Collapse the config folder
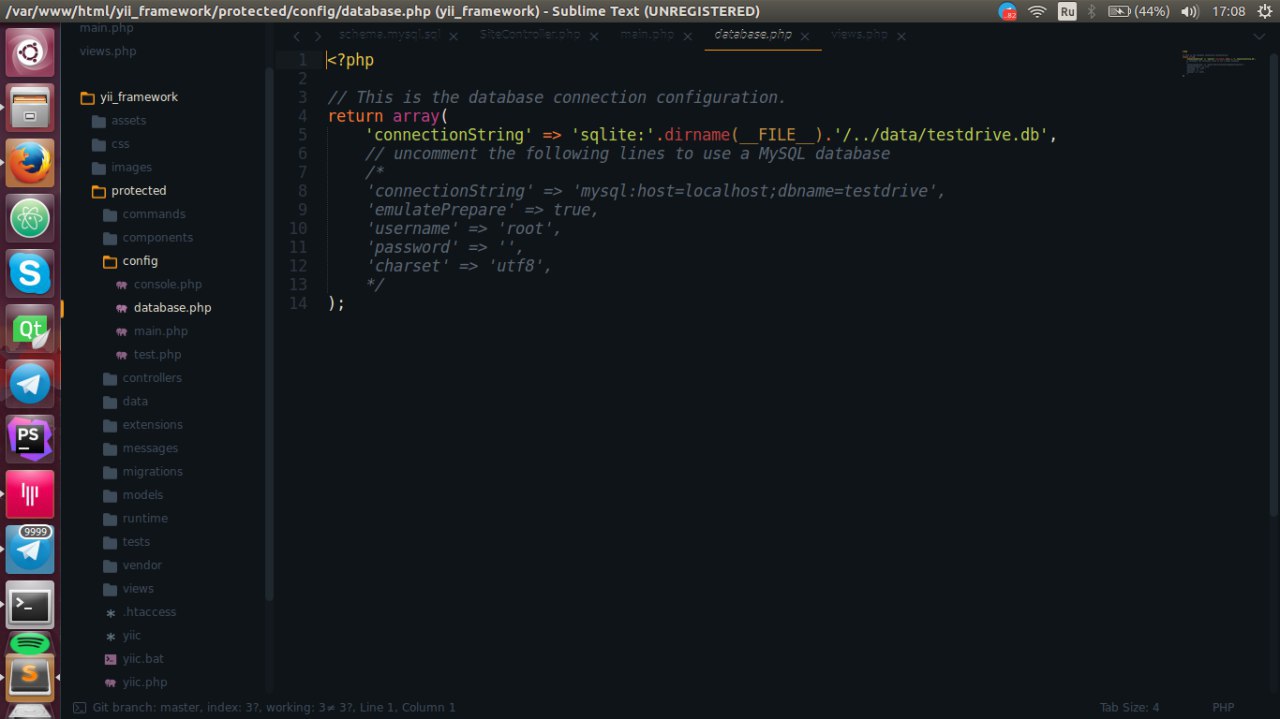 click(x=110, y=261)
